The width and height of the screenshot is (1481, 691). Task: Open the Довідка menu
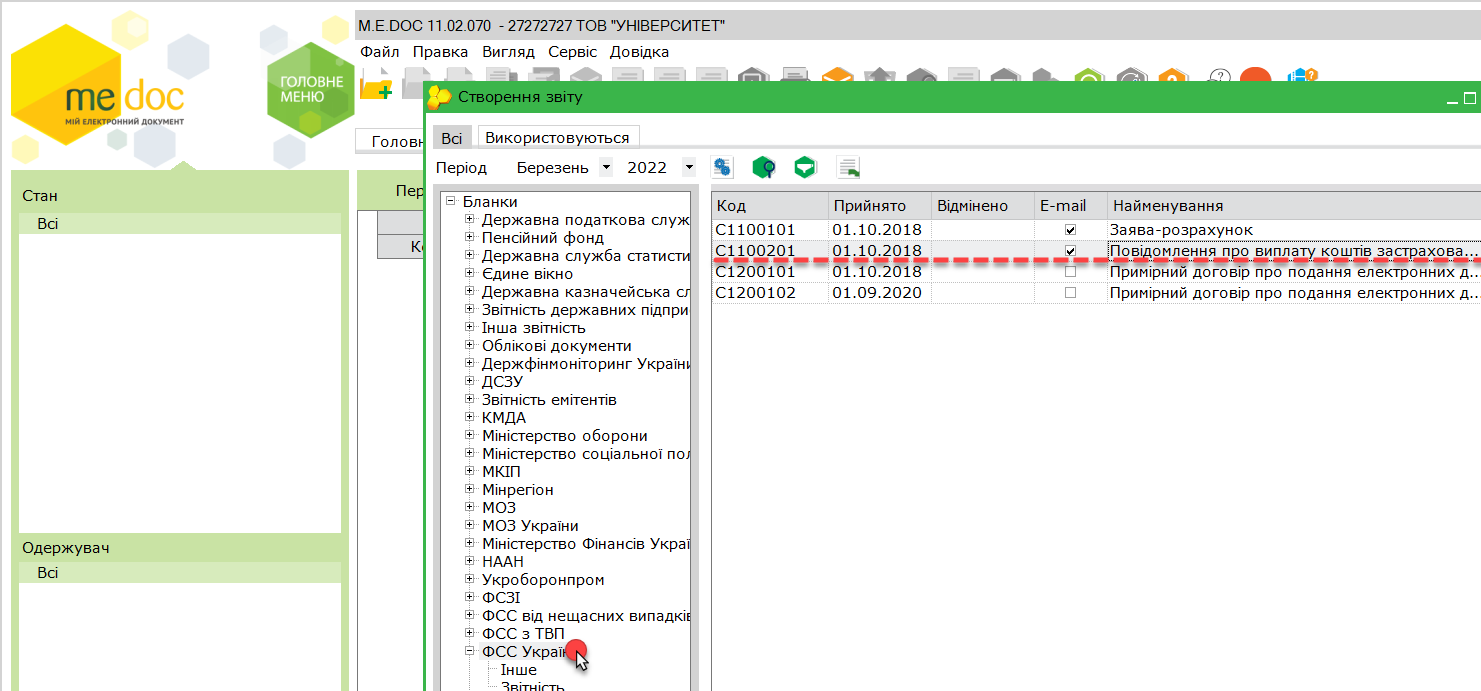(x=640, y=52)
